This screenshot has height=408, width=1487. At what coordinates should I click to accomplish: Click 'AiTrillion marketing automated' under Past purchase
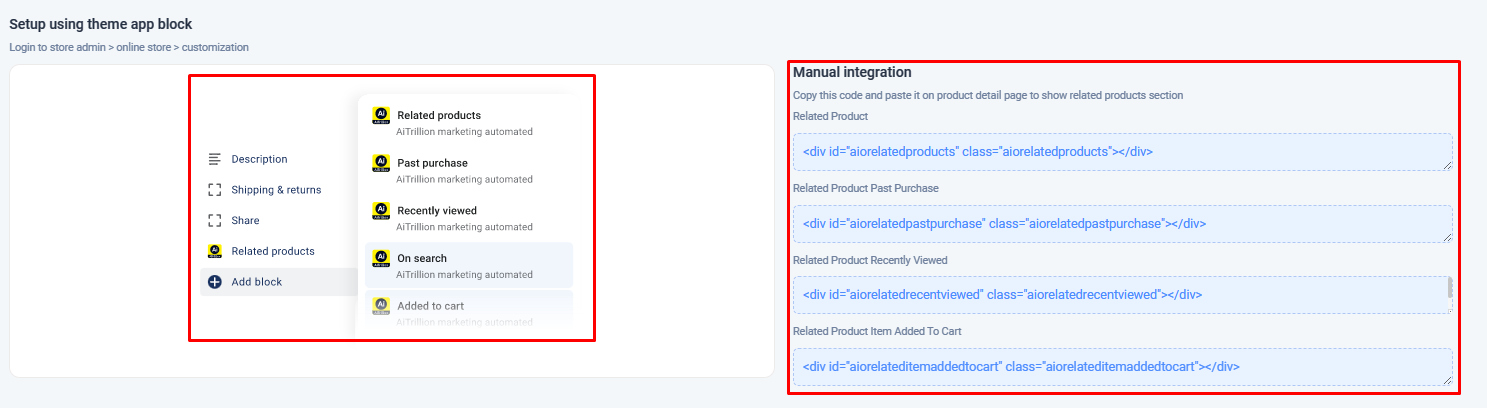coord(465,180)
